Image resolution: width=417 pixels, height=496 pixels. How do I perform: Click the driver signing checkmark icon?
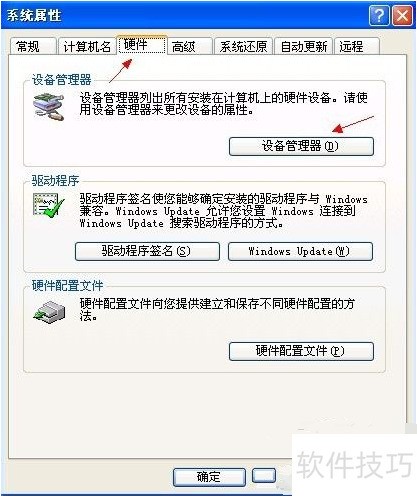pos(49,205)
